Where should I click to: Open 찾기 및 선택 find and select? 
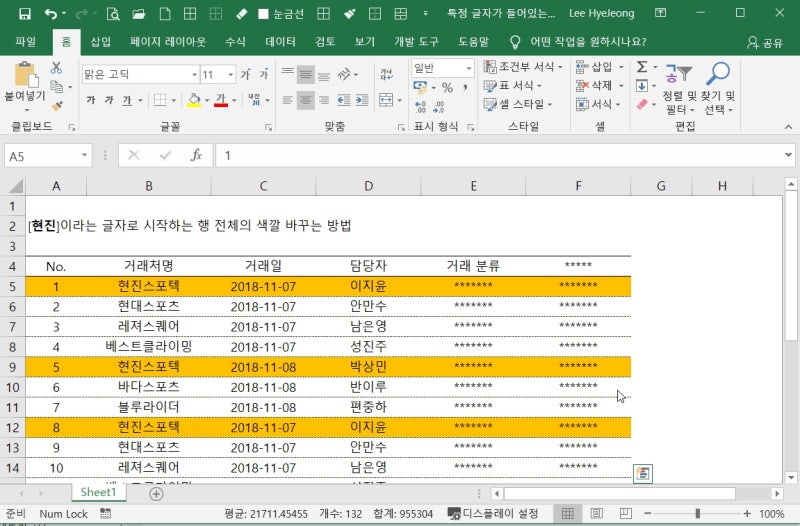[x=718, y=89]
